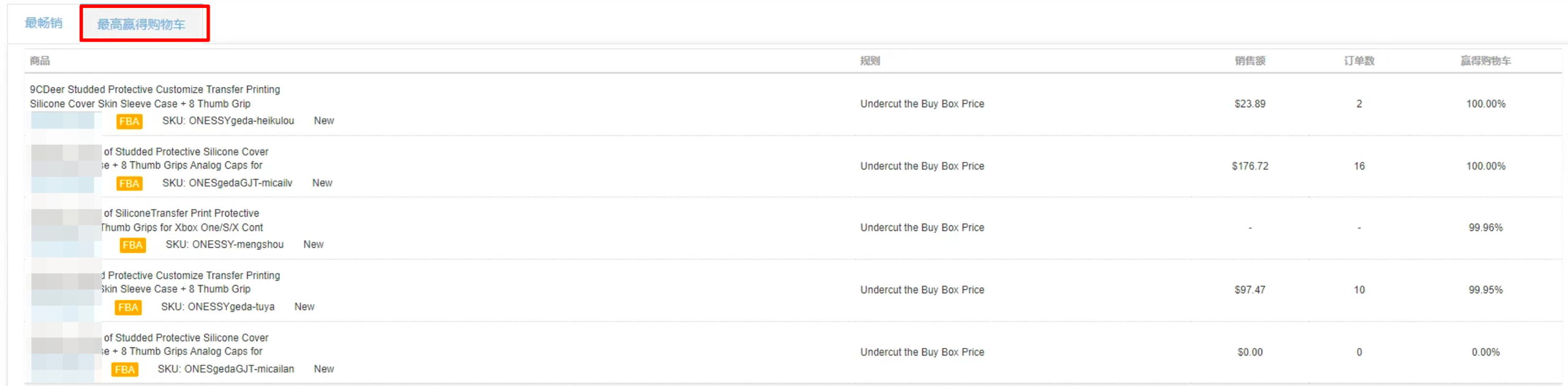Screen dimensions: 1568x386
Task: Open the 9CDeer Studded Protective product title
Action: tap(155, 96)
